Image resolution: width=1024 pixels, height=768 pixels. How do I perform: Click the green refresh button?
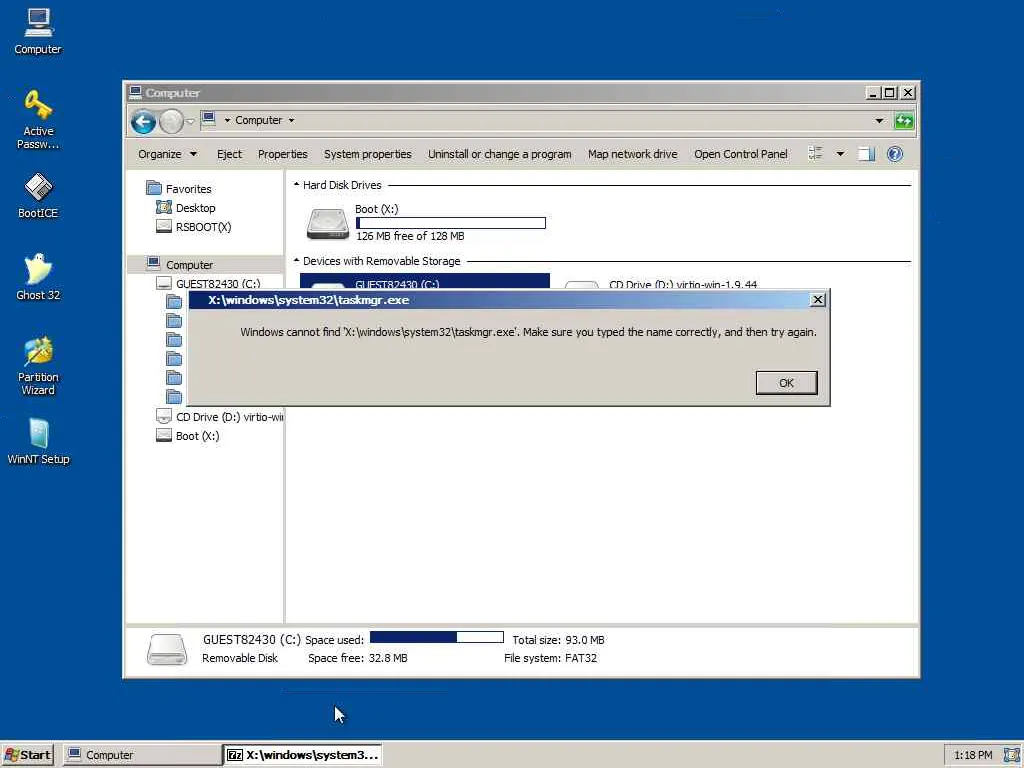(904, 121)
